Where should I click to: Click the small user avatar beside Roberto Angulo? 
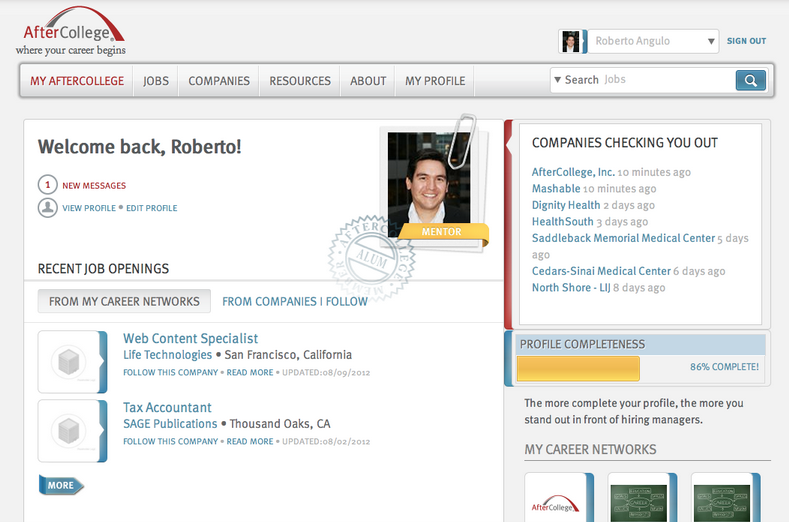(x=571, y=41)
